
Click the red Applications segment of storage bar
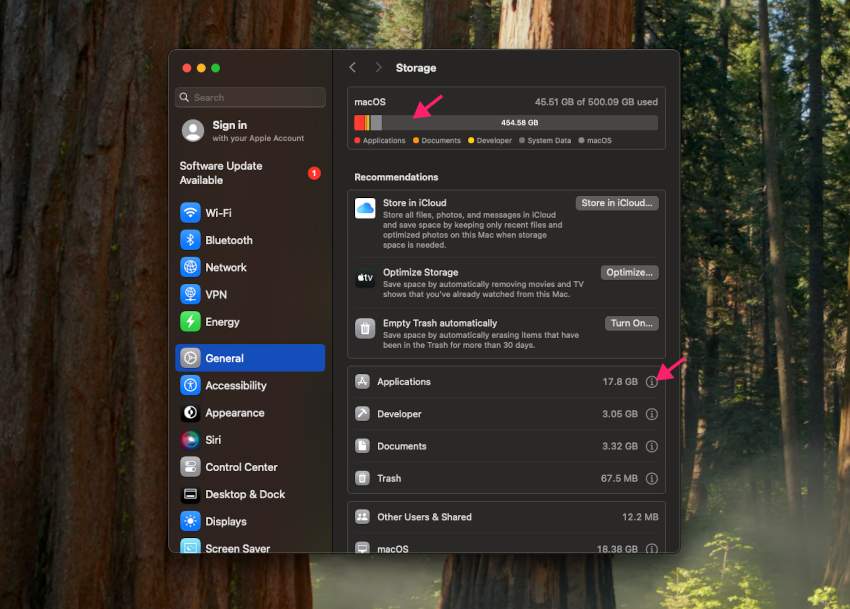pyautogui.click(x=359, y=123)
